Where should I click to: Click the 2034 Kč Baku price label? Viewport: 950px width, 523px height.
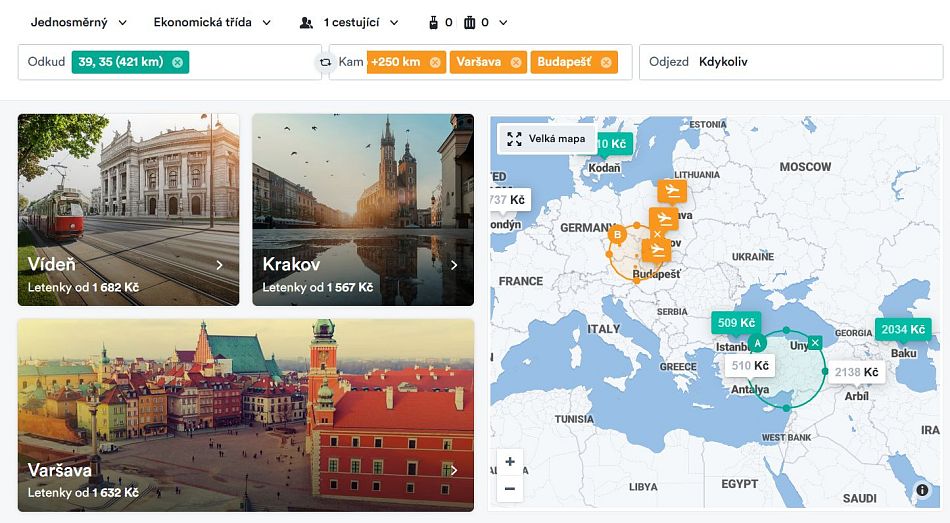tap(902, 330)
